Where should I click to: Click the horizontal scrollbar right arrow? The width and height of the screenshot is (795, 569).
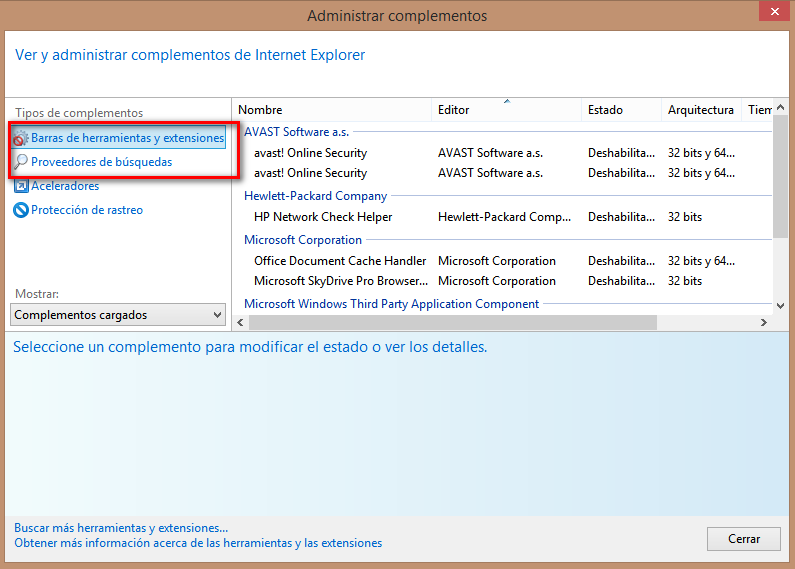pos(764,323)
